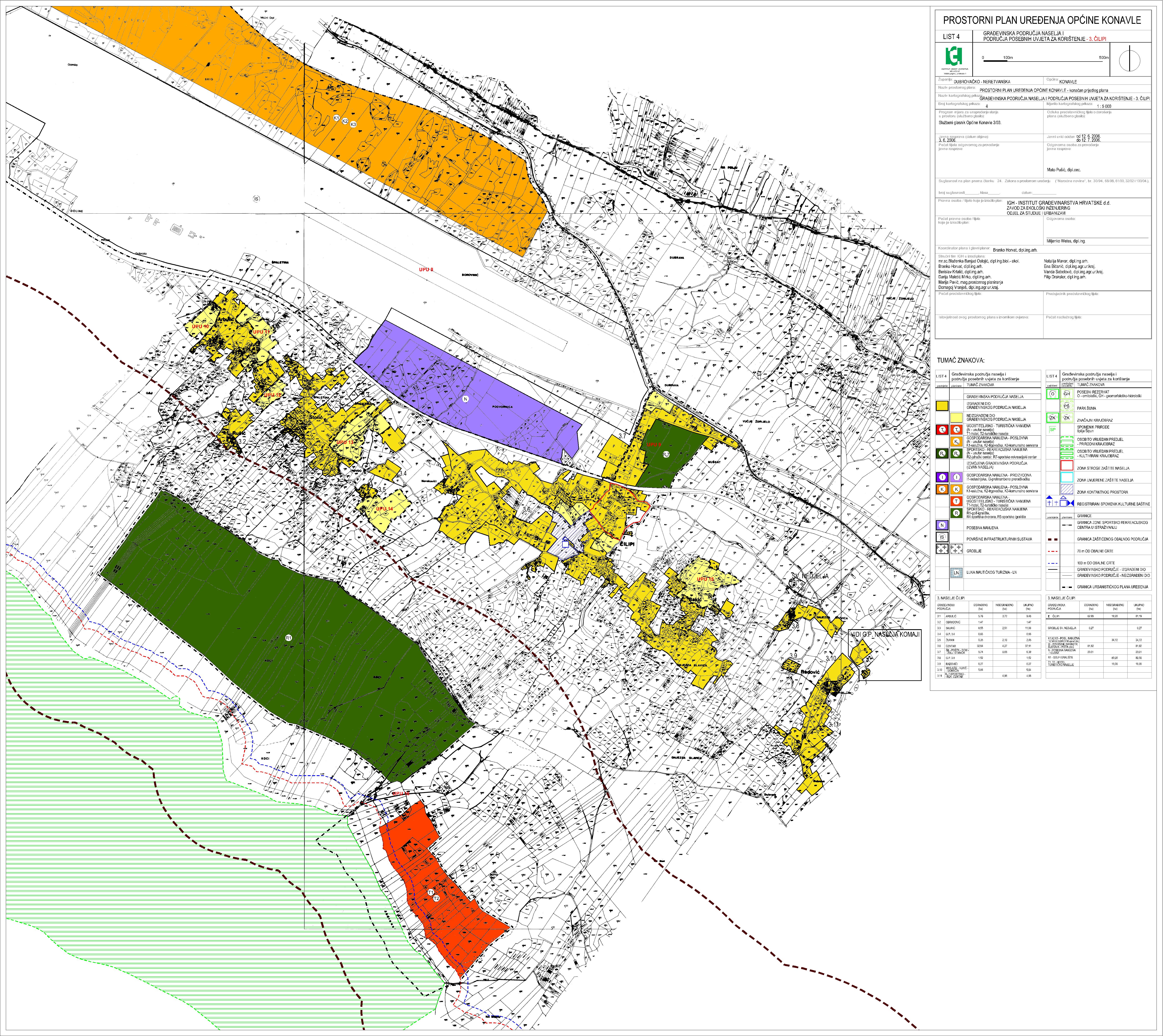
Task: Click the pale yellow unbuilt area legend swatch
Action: (x=956, y=418)
